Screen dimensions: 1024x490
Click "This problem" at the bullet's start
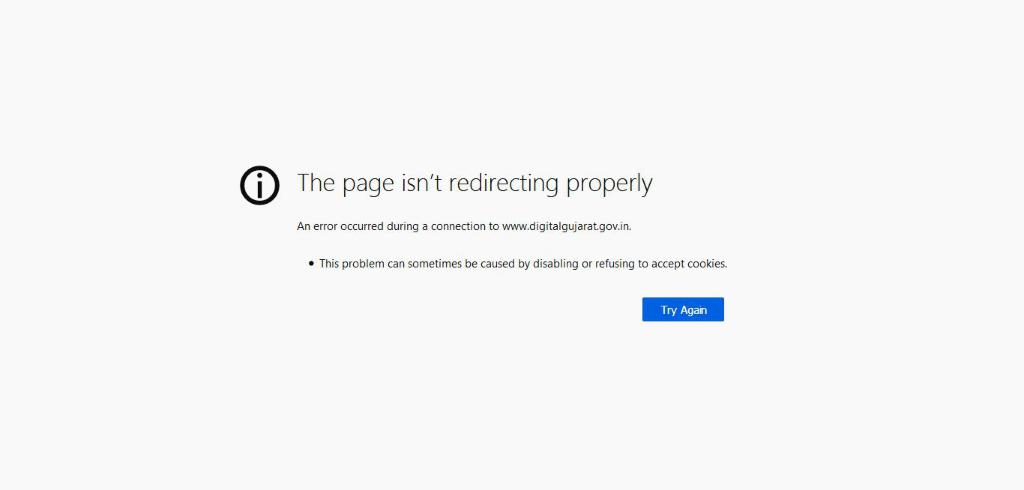347,264
